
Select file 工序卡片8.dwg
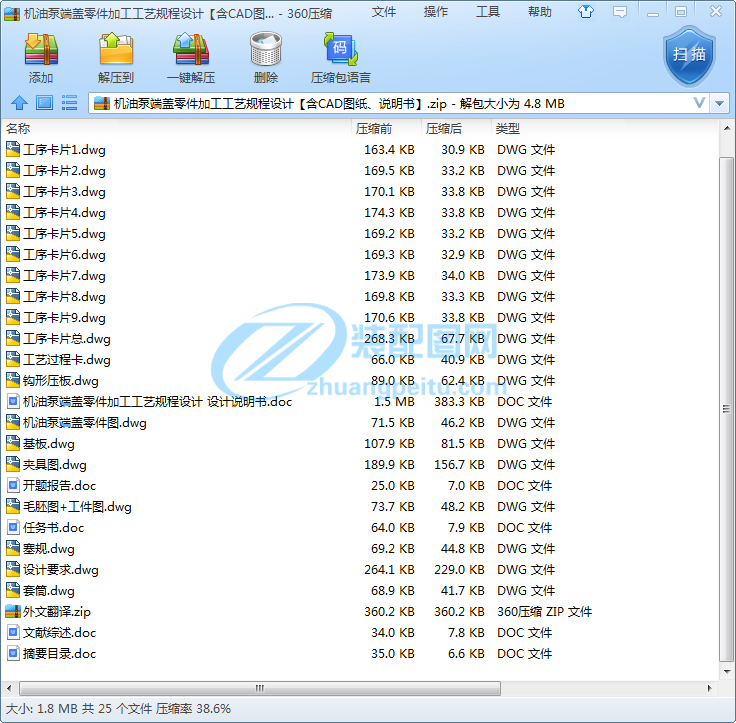64,297
